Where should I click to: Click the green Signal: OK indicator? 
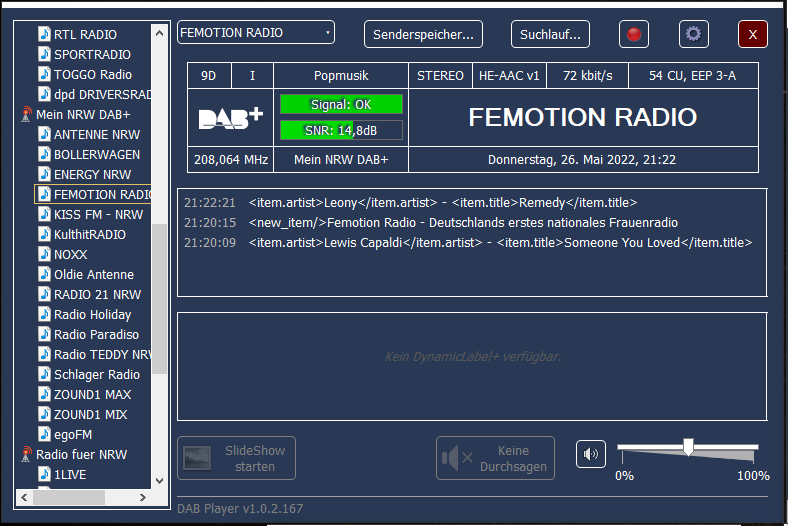click(x=341, y=104)
